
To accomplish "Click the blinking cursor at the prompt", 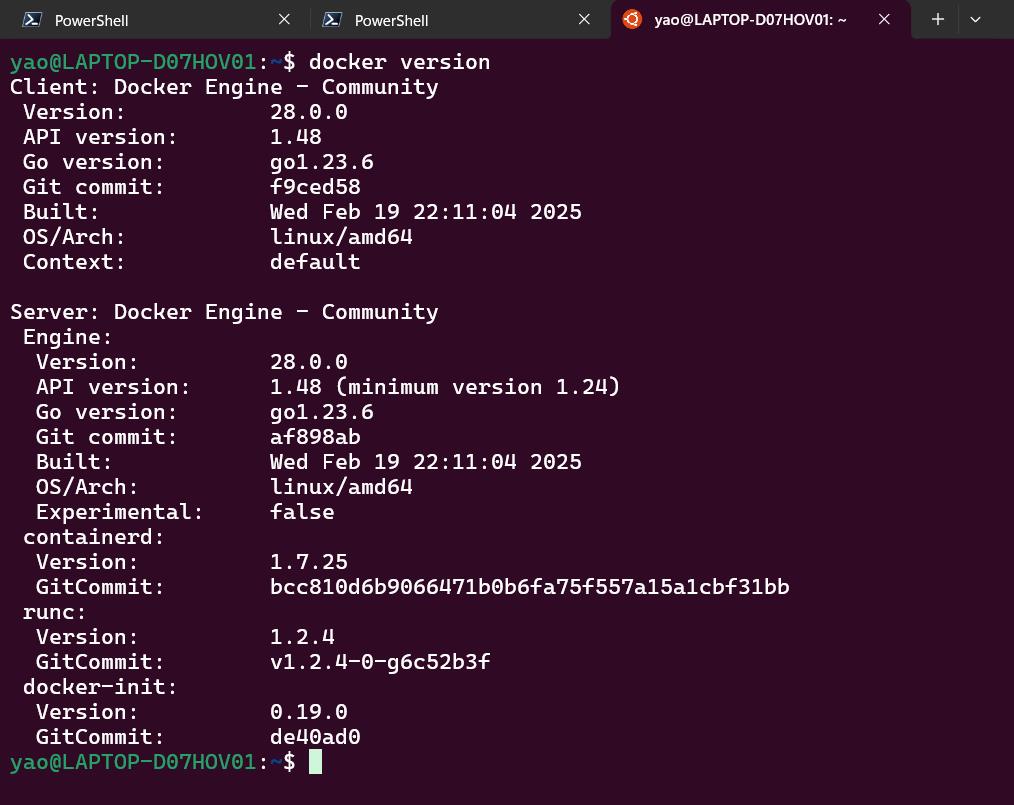I will (315, 761).
